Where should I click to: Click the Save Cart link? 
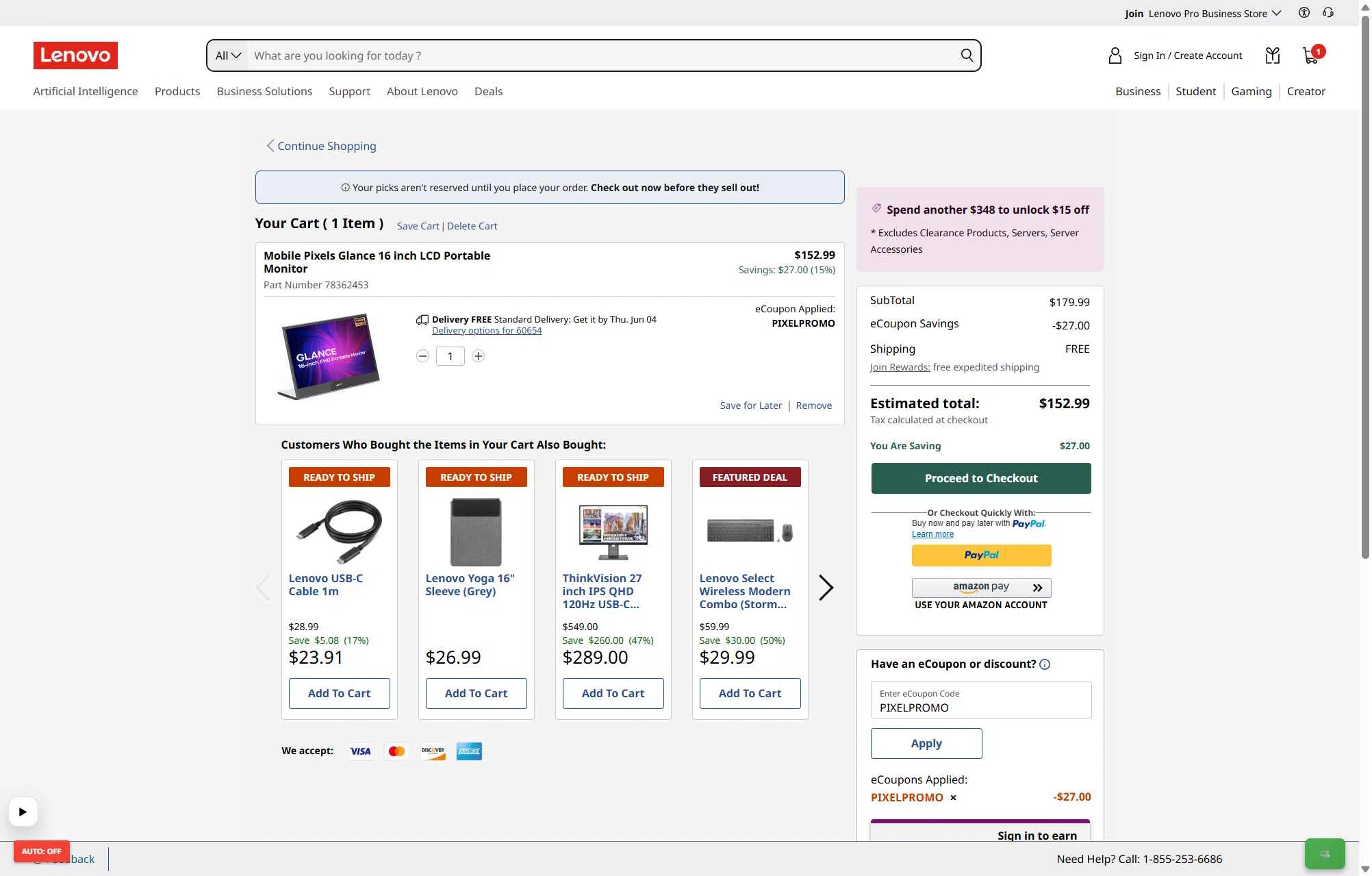418,226
